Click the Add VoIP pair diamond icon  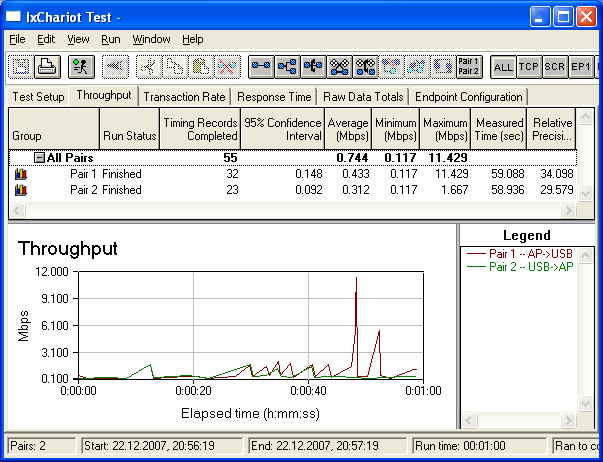coord(340,67)
